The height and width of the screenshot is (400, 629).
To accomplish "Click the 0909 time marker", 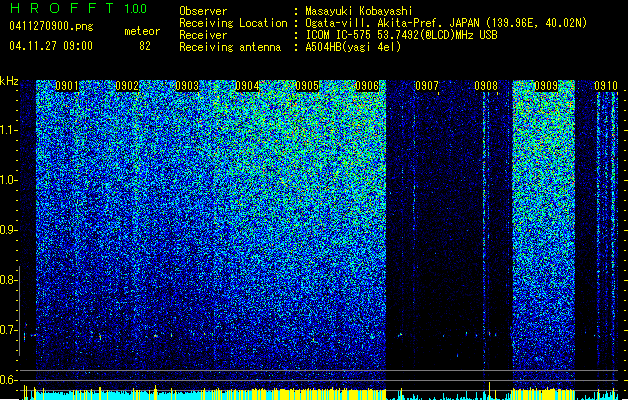I will [546, 86].
